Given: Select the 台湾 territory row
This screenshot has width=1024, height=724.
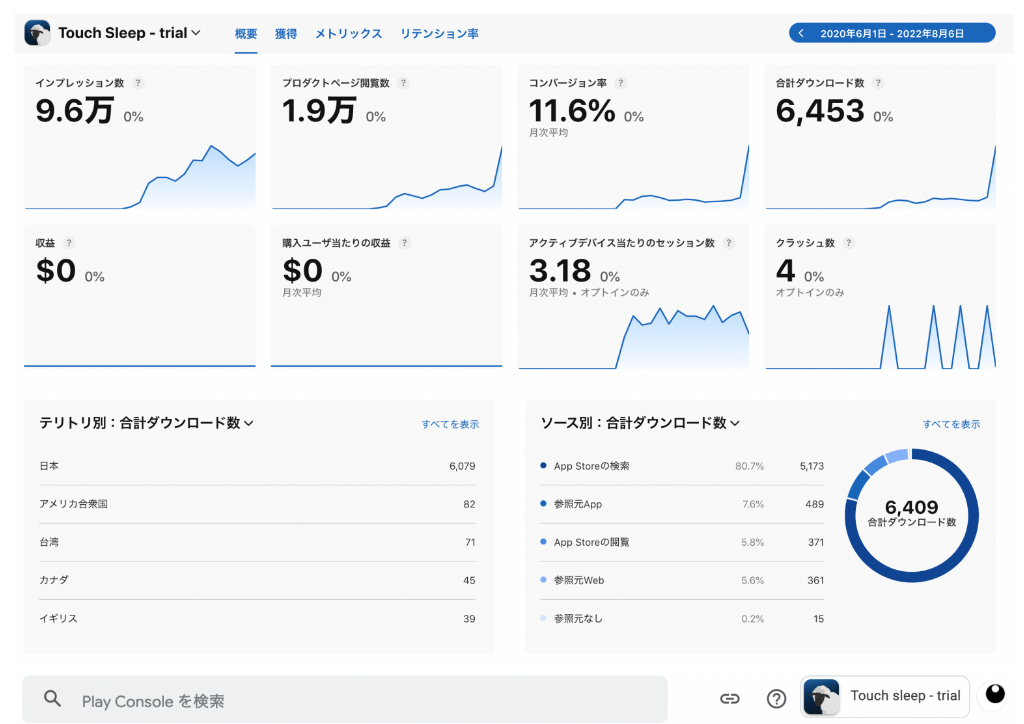Looking at the screenshot, I should pos(257,542).
